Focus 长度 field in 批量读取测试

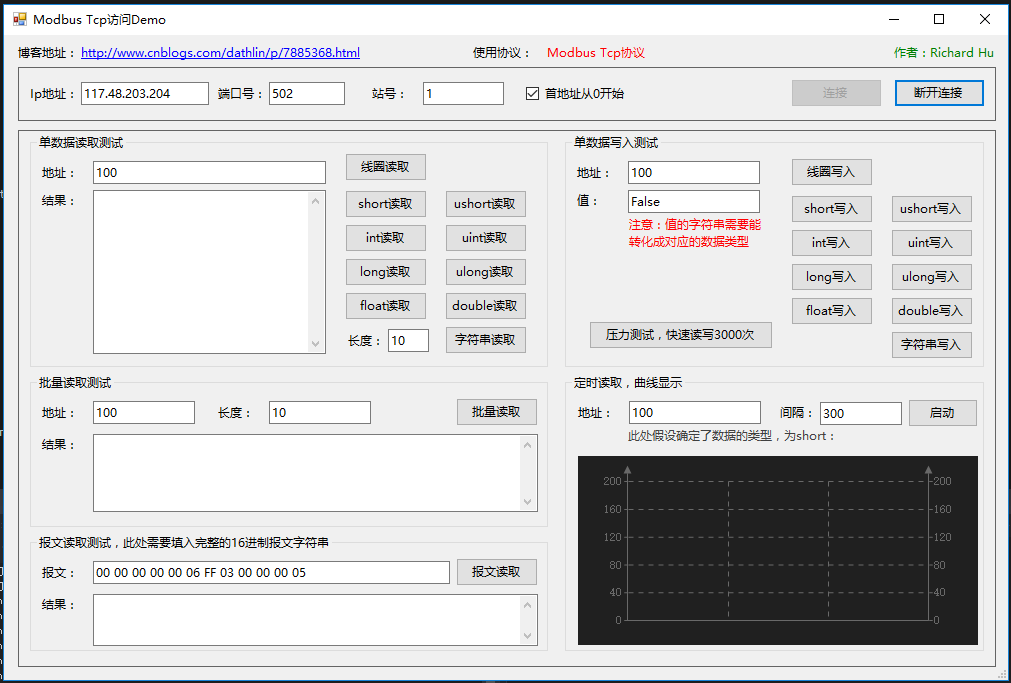coord(320,413)
